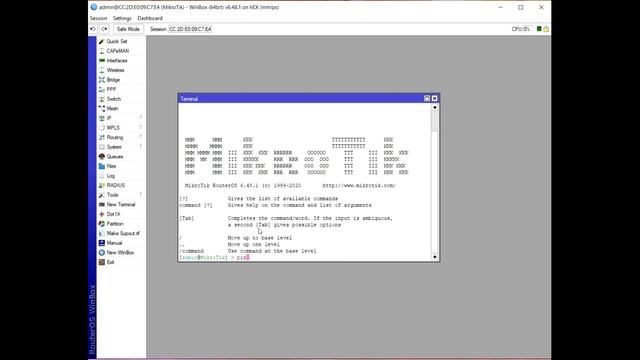Expand the MPLS submenu arrow
This screenshot has width=640, height=360.
[x=141, y=128]
